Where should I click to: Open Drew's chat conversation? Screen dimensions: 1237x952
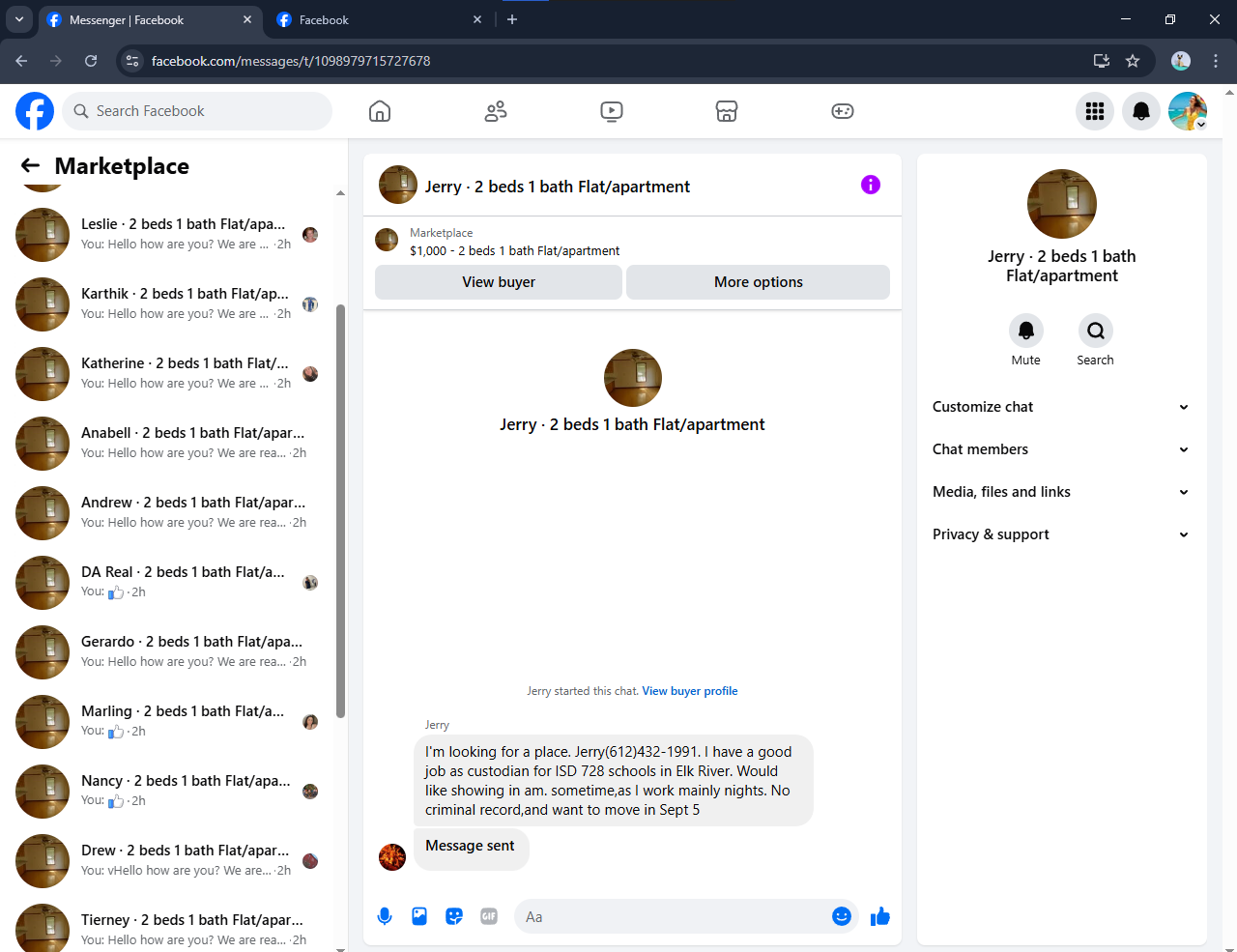pyautogui.click(x=168, y=861)
